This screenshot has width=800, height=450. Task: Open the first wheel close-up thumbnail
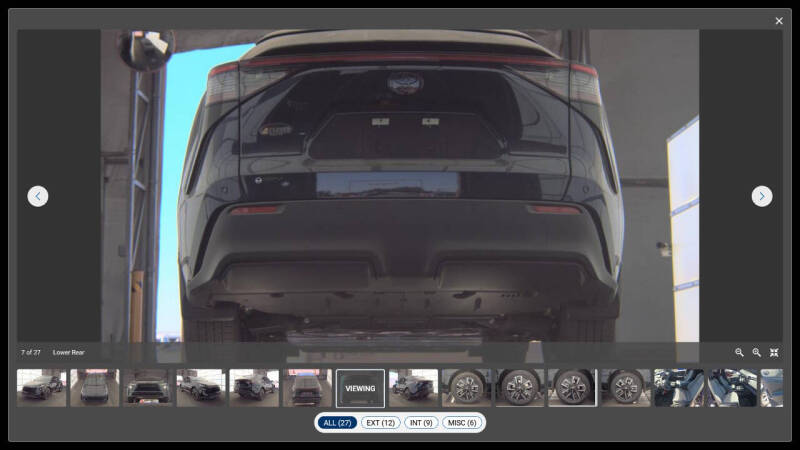click(x=466, y=388)
